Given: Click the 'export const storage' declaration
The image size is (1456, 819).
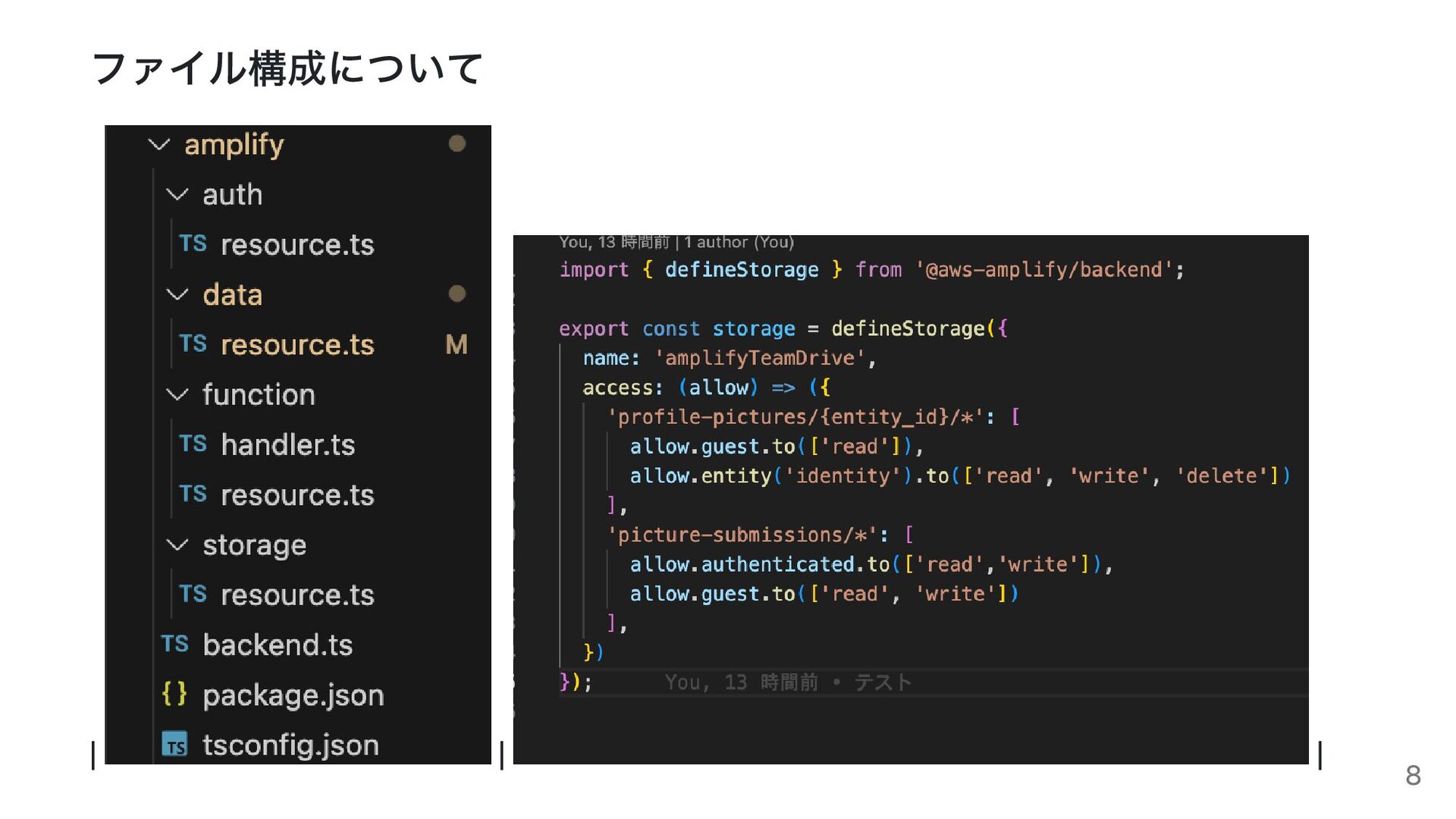Looking at the screenshot, I should click(677, 329).
